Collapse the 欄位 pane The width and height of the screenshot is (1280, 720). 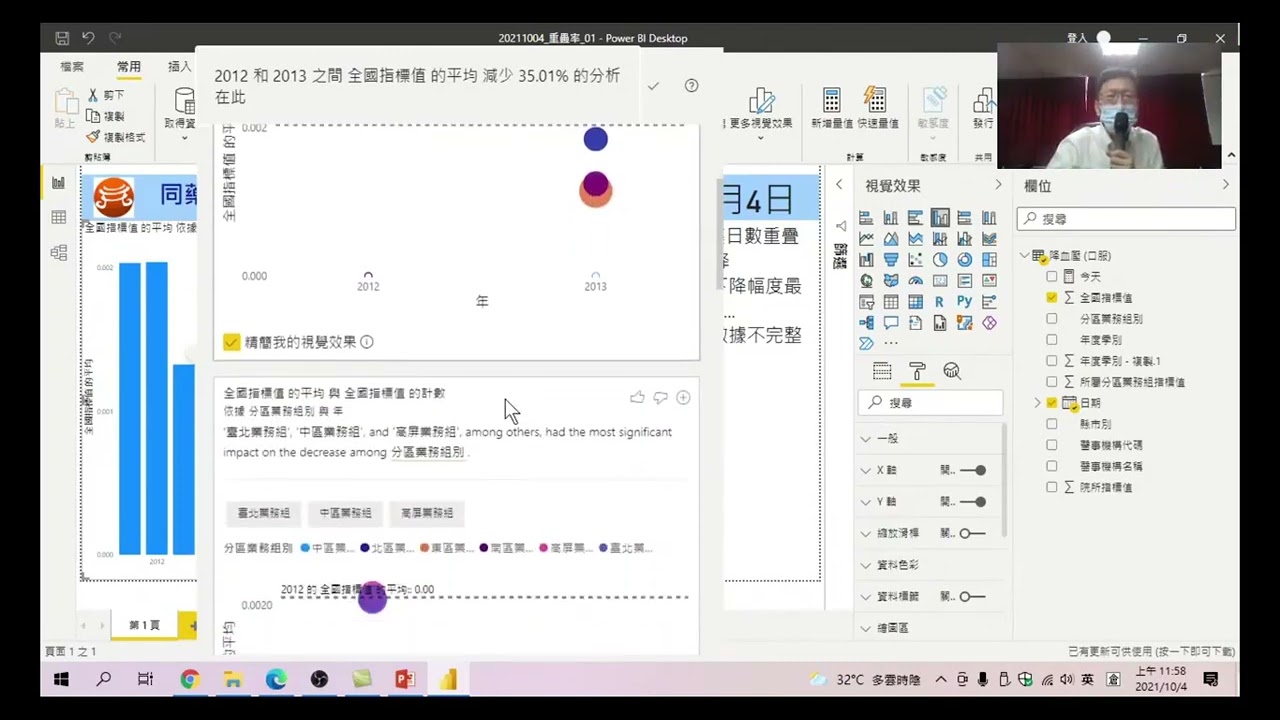(x=1226, y=185)
